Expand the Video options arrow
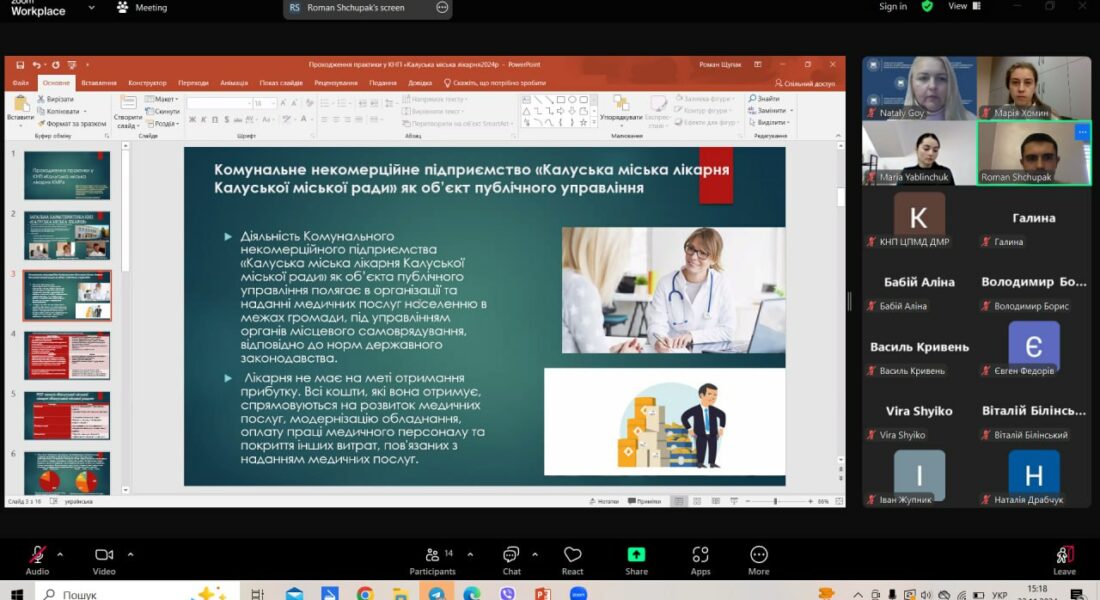The image size is (1100, 600). (130, 553)
